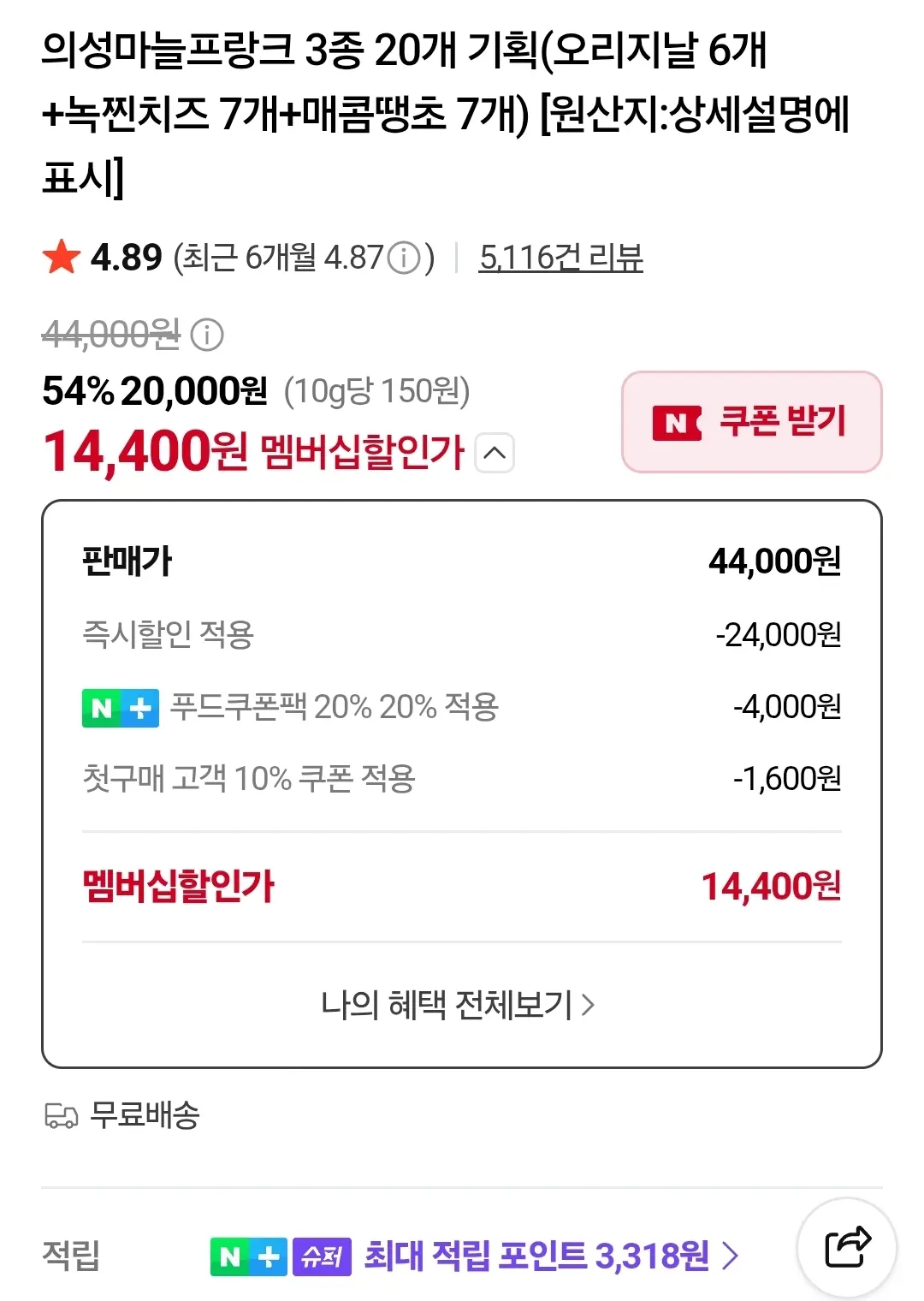Image resolution: width=924 pixels, height=1301 pixels.
Task: Open the 5,116건 리뷰 link
Action: coord(561,258)
